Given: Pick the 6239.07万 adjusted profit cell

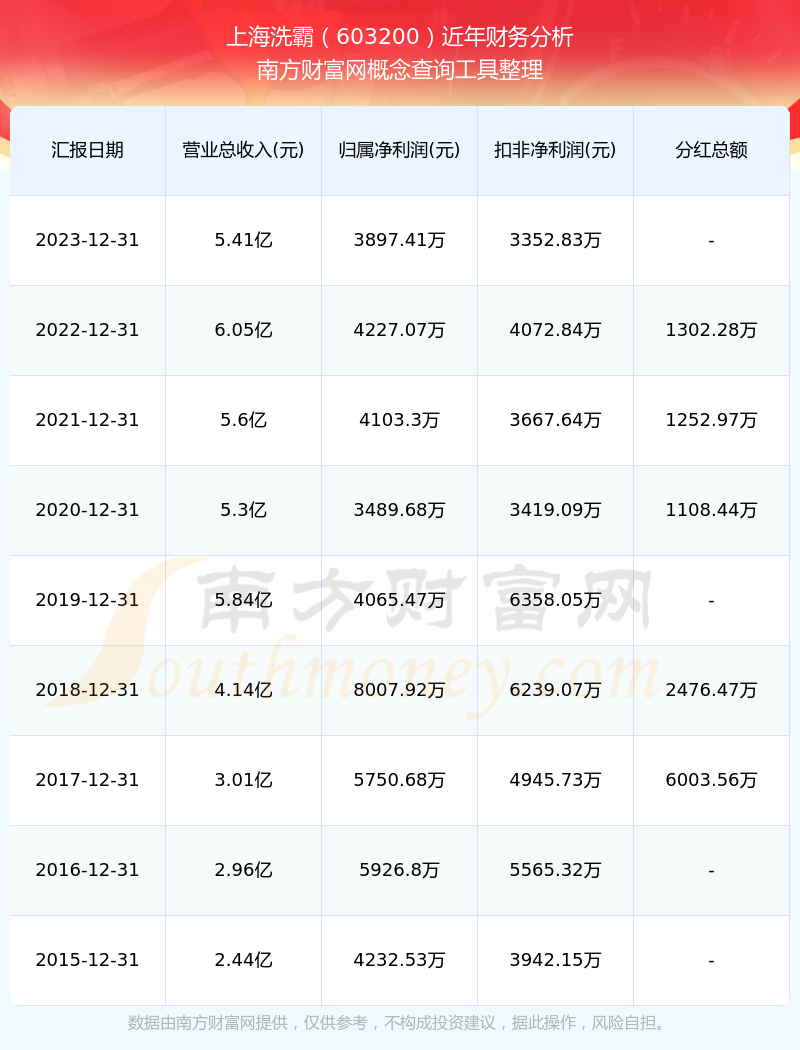Looking at the screenshot, I should coord(556,690).
